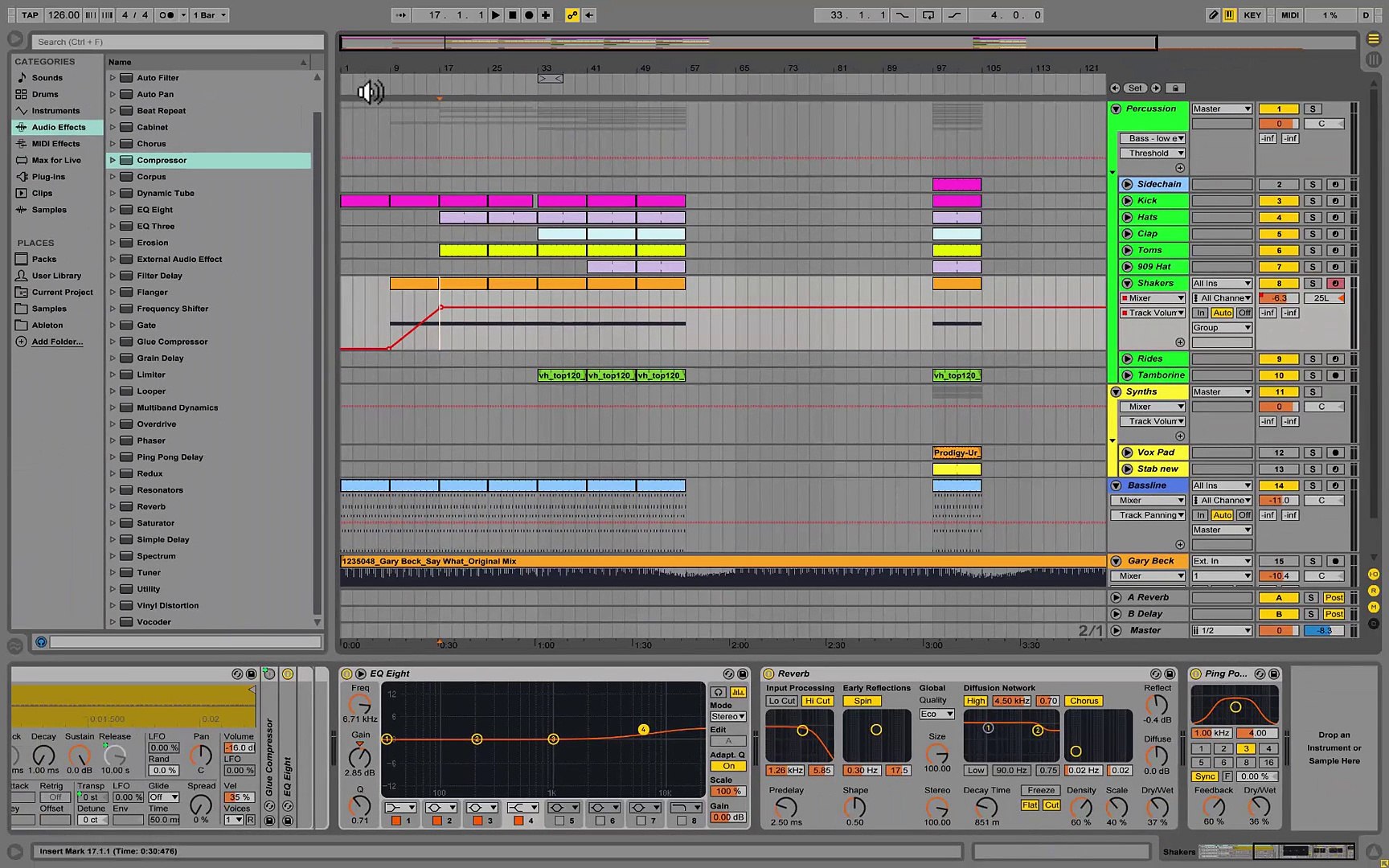
Task: Set Shakers monitoring to Auto
Action: coord(1223,313)
